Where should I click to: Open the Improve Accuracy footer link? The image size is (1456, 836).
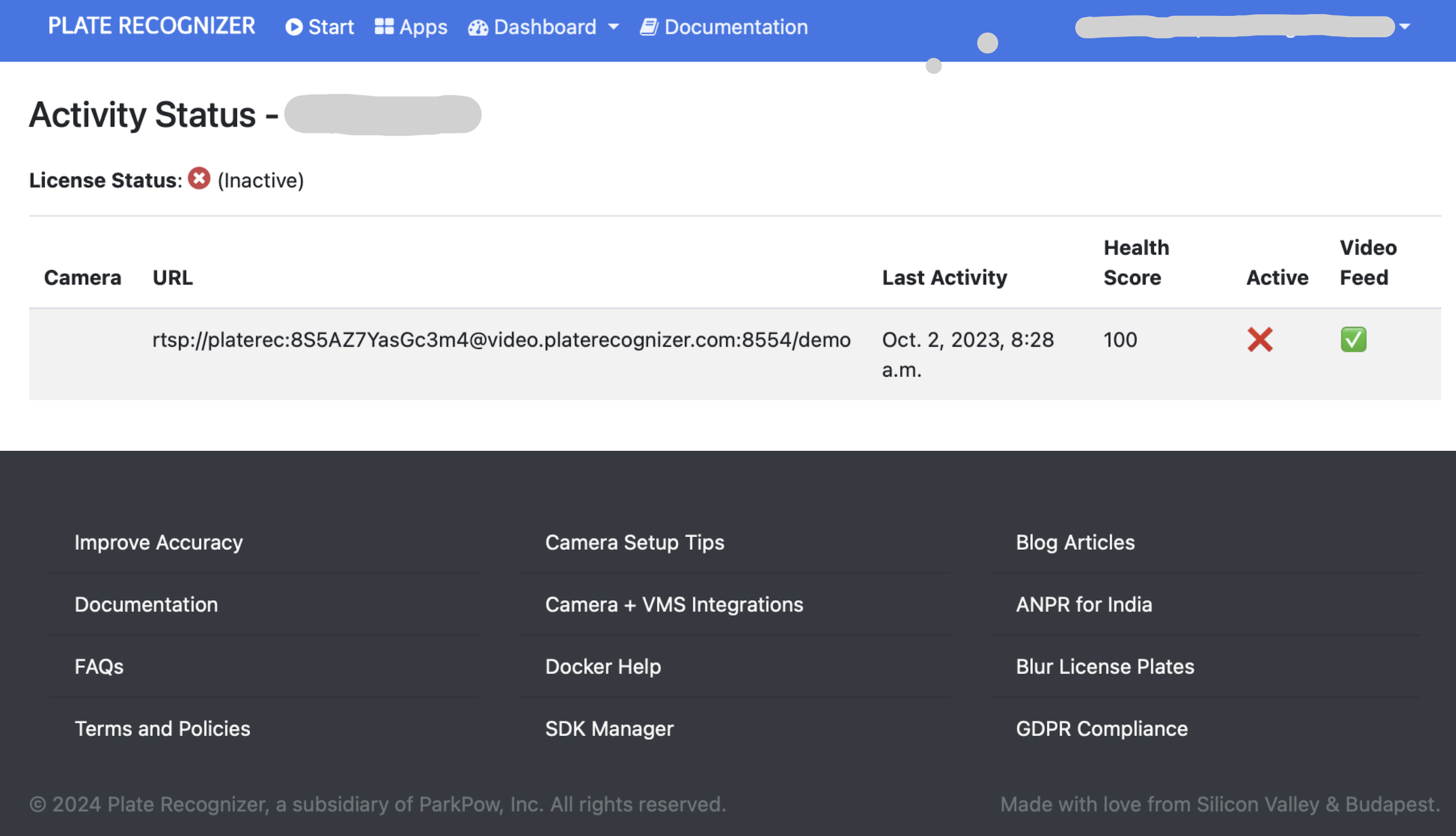(159, 542)
